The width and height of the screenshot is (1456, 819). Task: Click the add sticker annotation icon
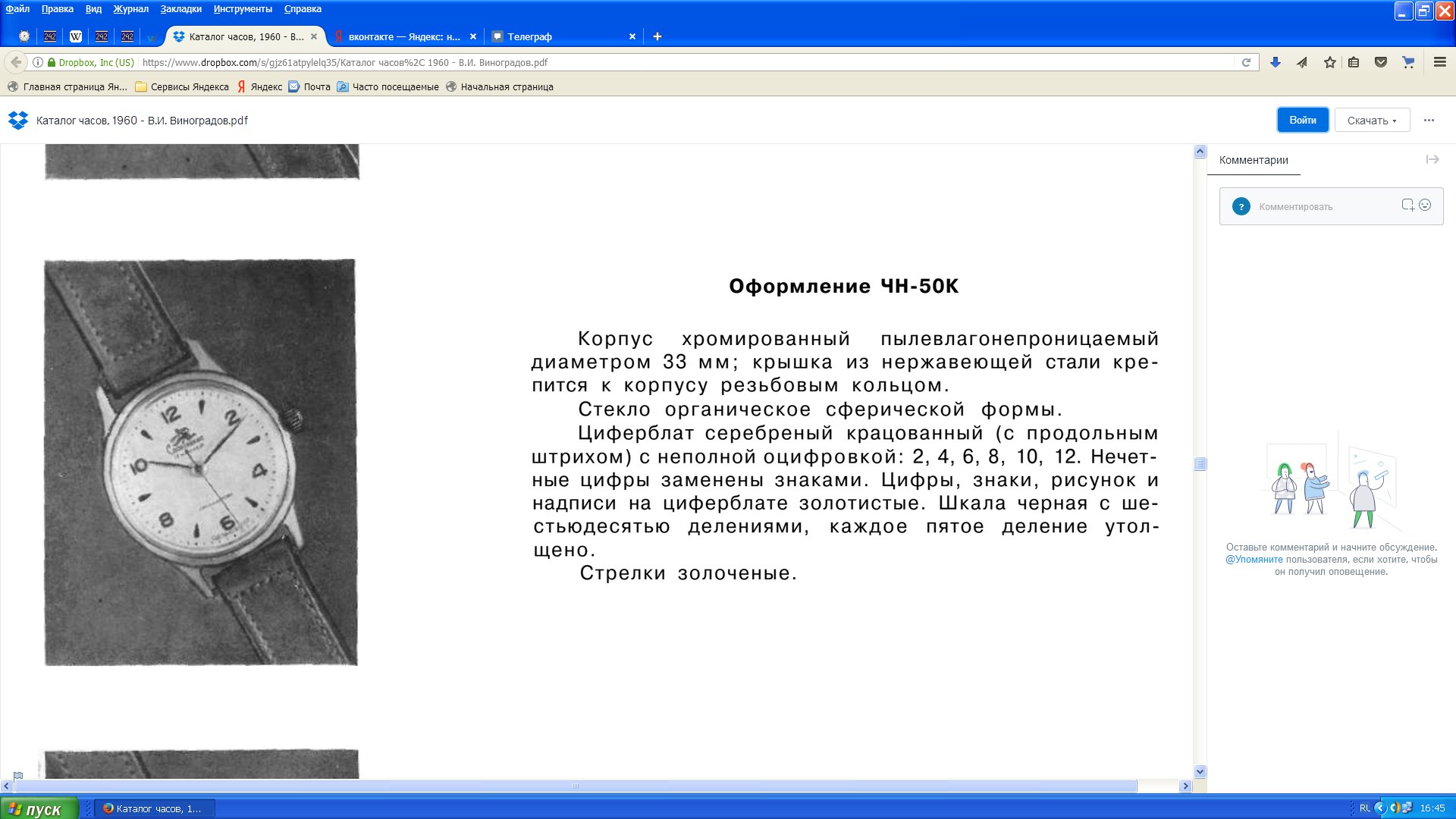click(1407, 205)
